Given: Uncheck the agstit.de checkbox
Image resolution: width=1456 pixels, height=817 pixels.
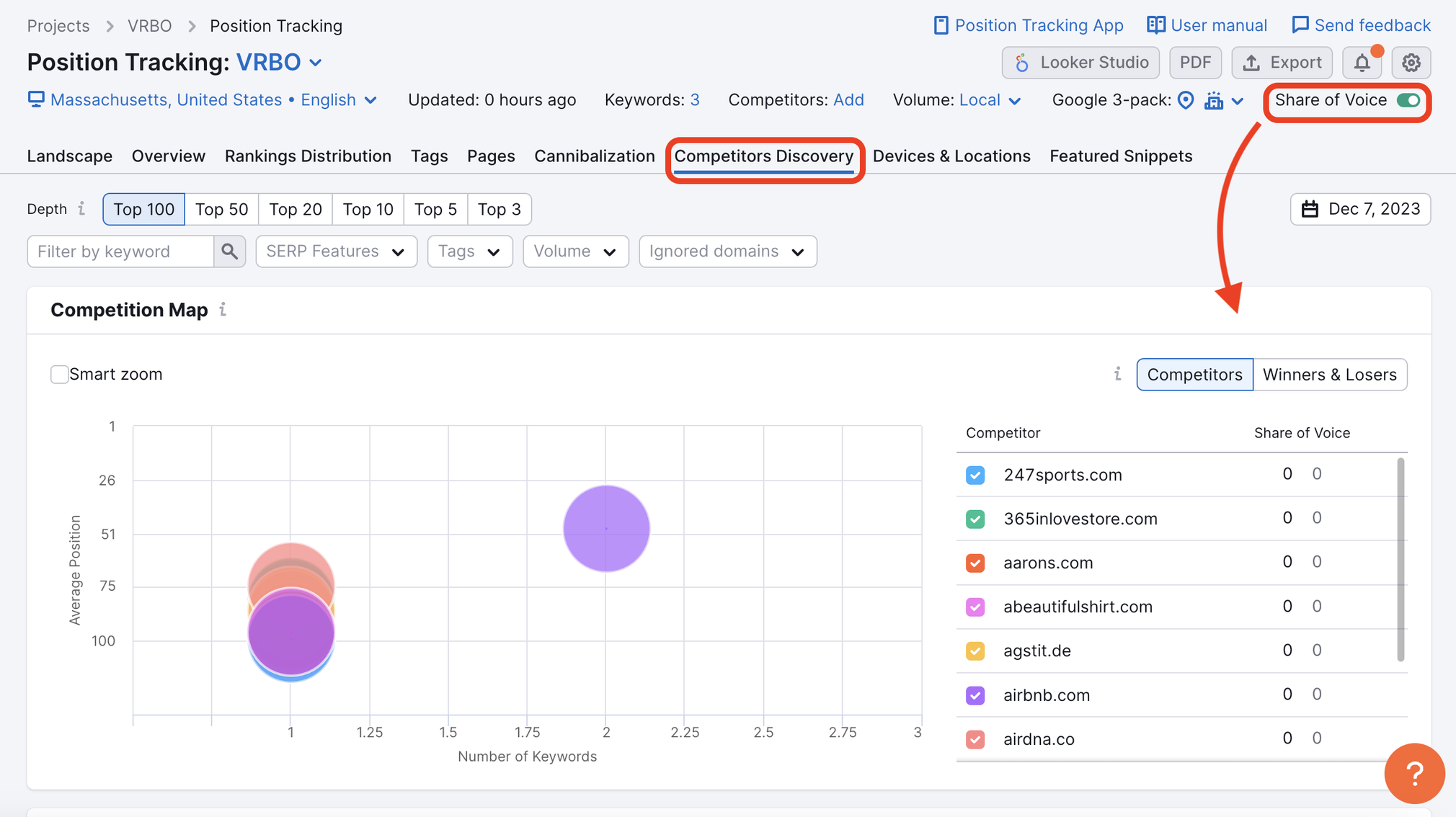Looking at the screenshot, I should coord(975,651).
